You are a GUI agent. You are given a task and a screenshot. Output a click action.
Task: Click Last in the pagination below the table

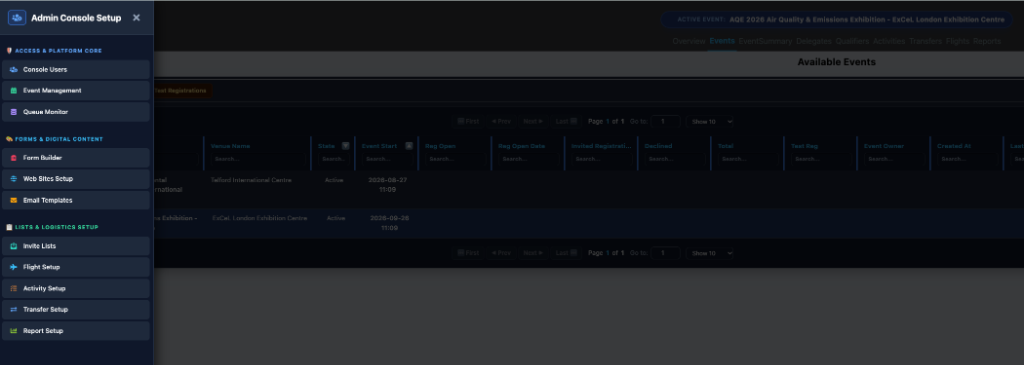pos(566,253)
